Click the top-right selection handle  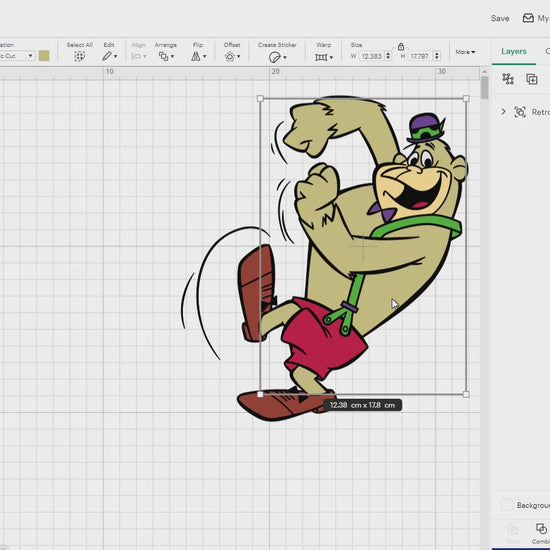[466, 99]
